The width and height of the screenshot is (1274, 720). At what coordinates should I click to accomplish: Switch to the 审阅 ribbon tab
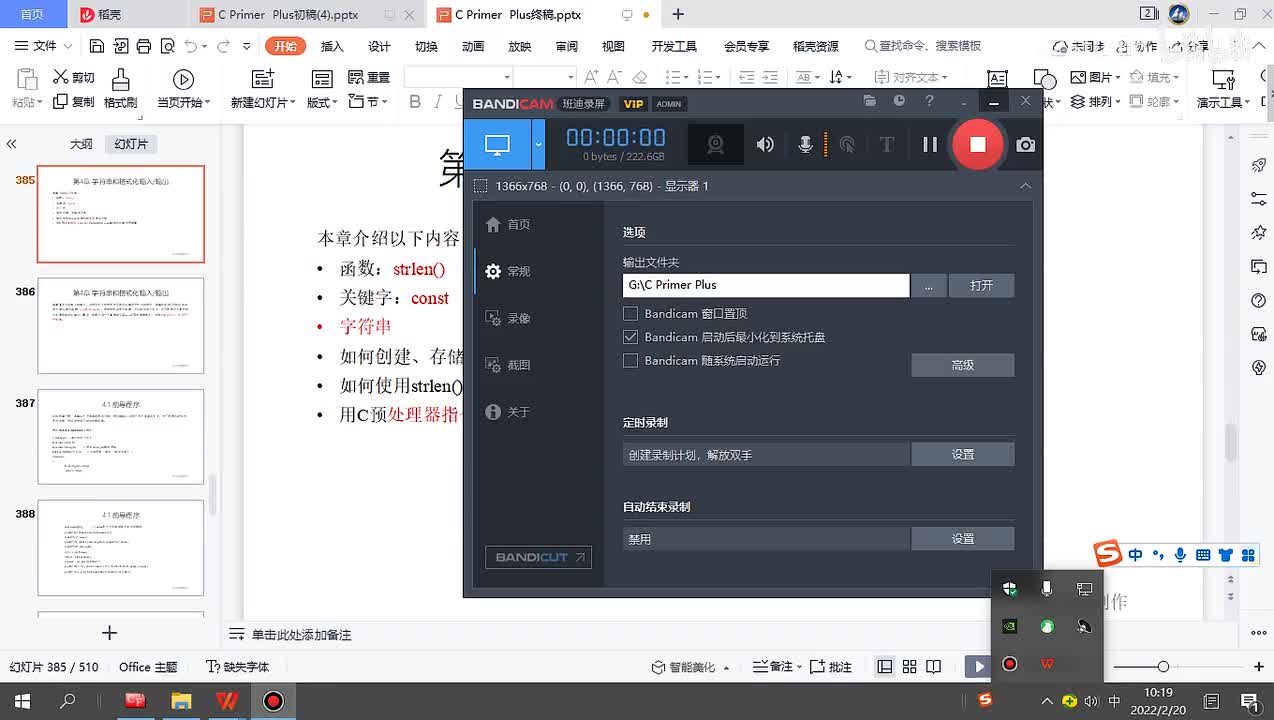coord(567,46)
